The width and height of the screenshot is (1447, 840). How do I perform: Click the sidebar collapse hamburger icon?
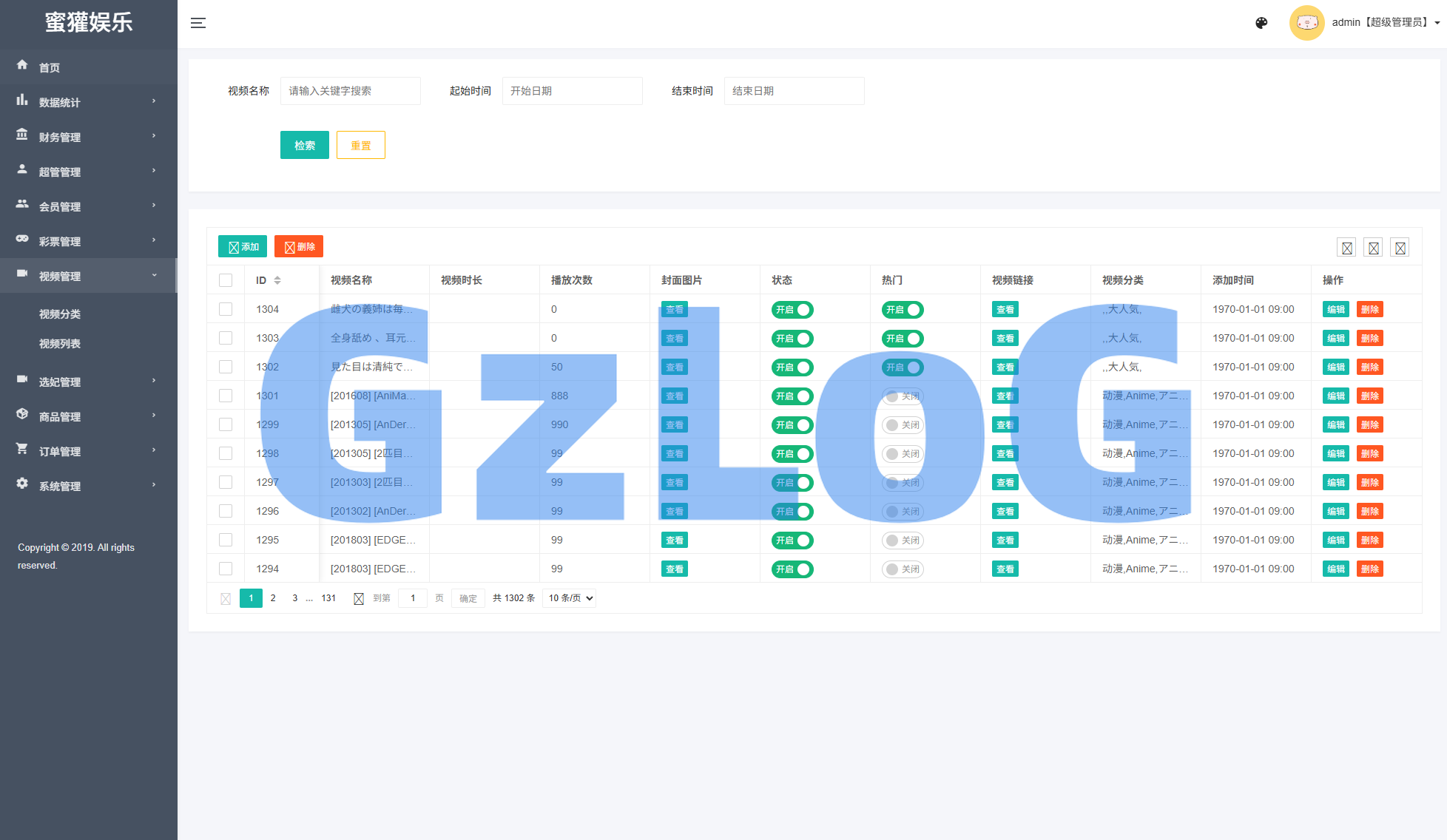point(198,23)
